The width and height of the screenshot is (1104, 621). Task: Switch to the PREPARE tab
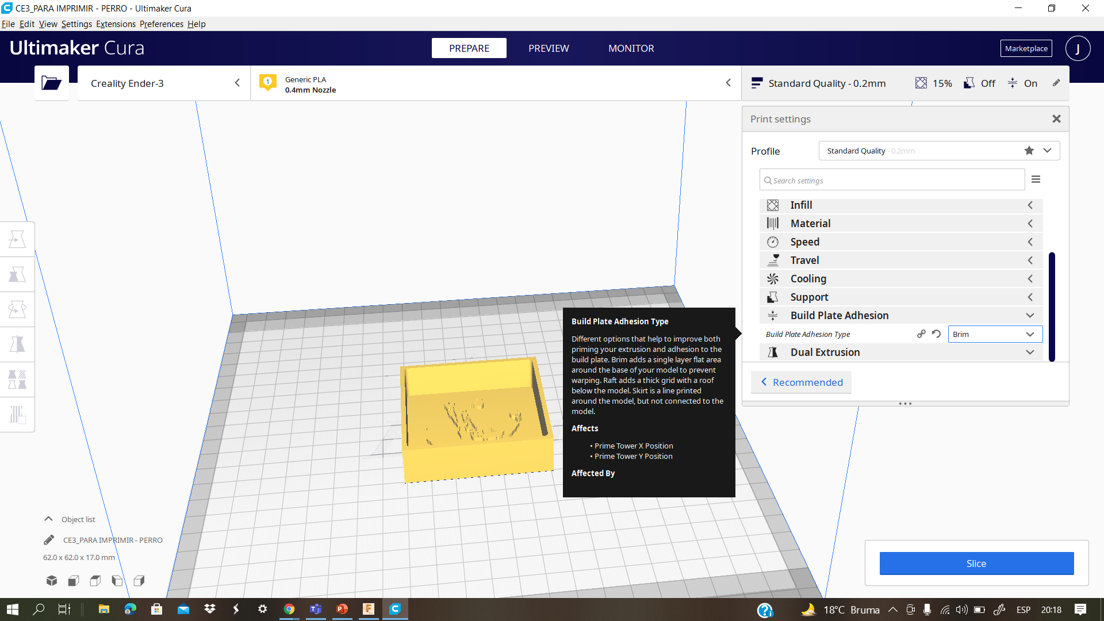pyautogui.click(x=469, y=48)
